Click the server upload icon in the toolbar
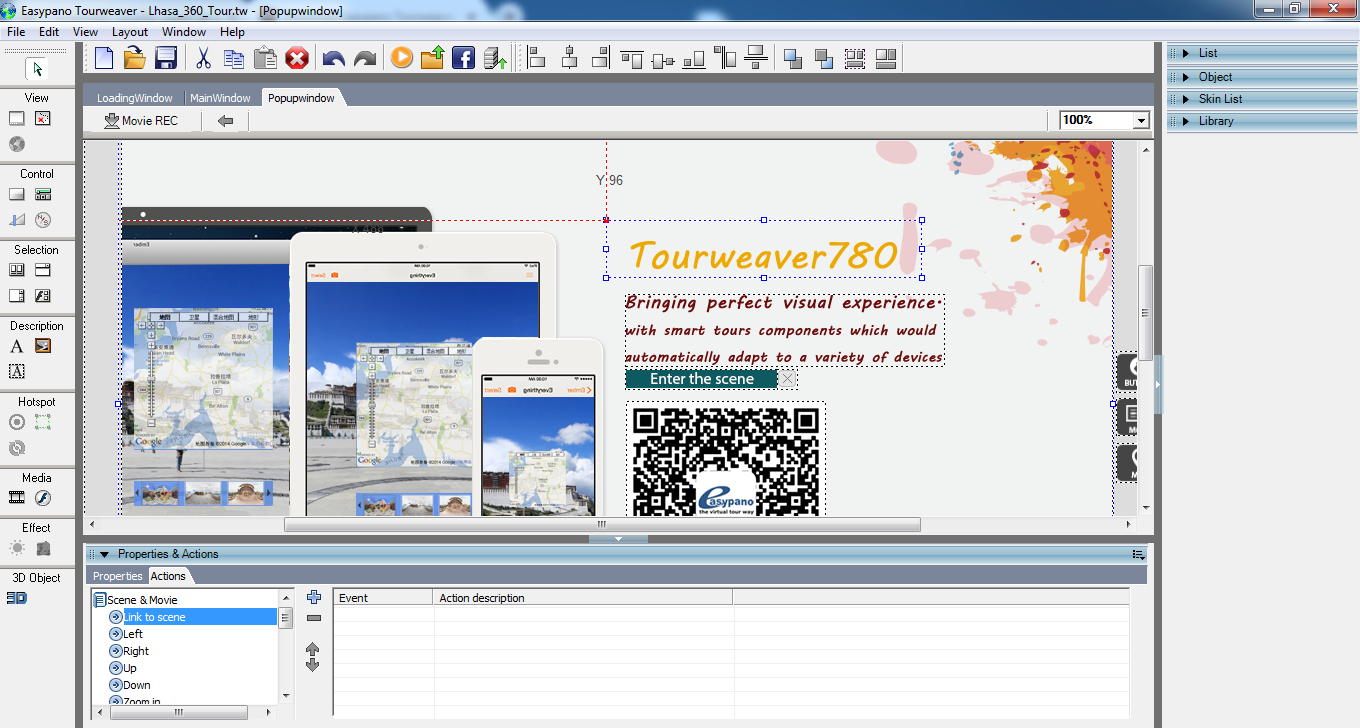 click(x=495, y=58)
